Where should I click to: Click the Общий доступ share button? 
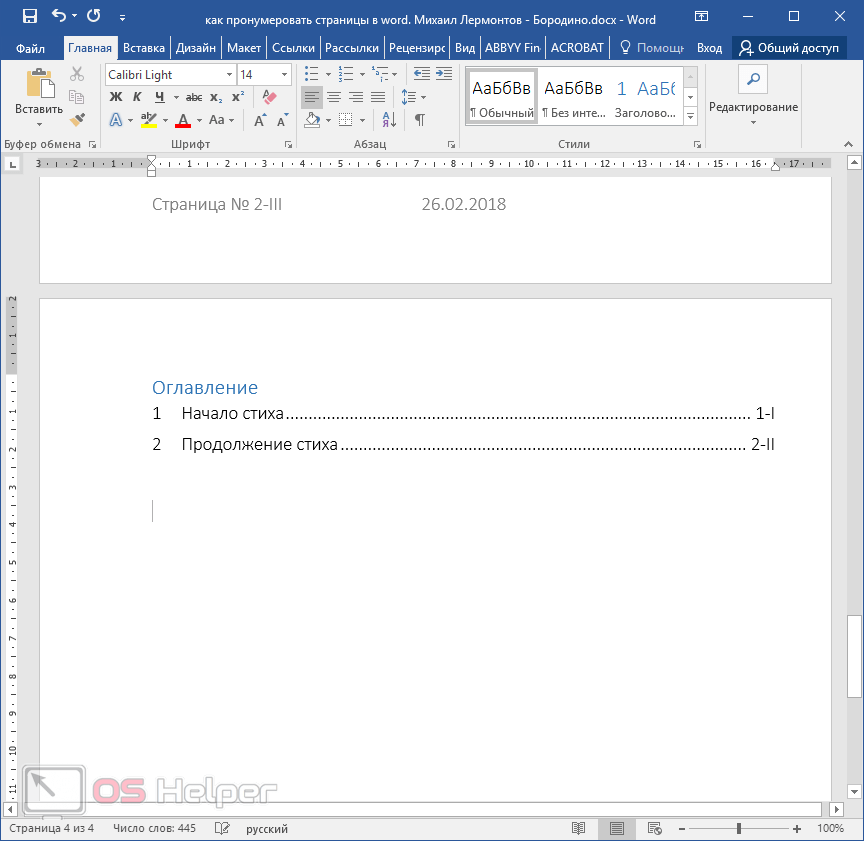[x=789, y=48]
